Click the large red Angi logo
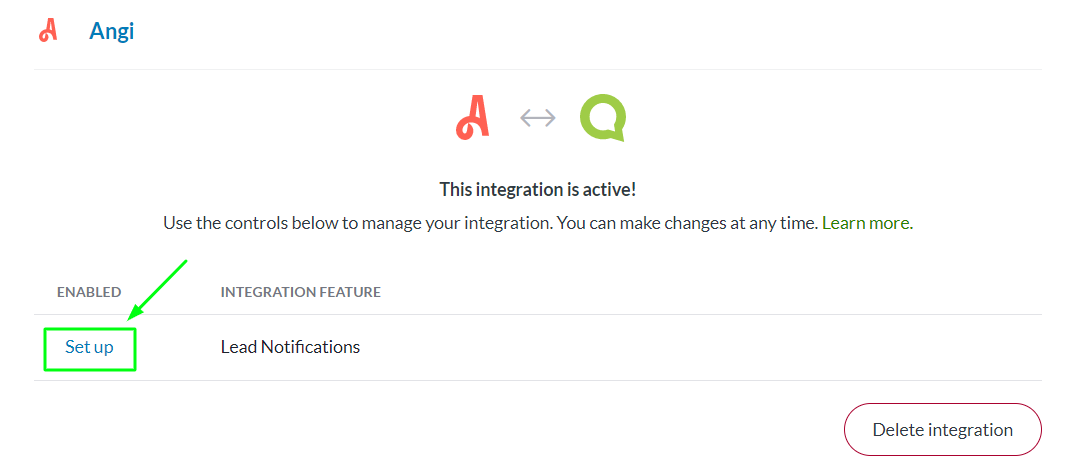 tap(473, 119)
